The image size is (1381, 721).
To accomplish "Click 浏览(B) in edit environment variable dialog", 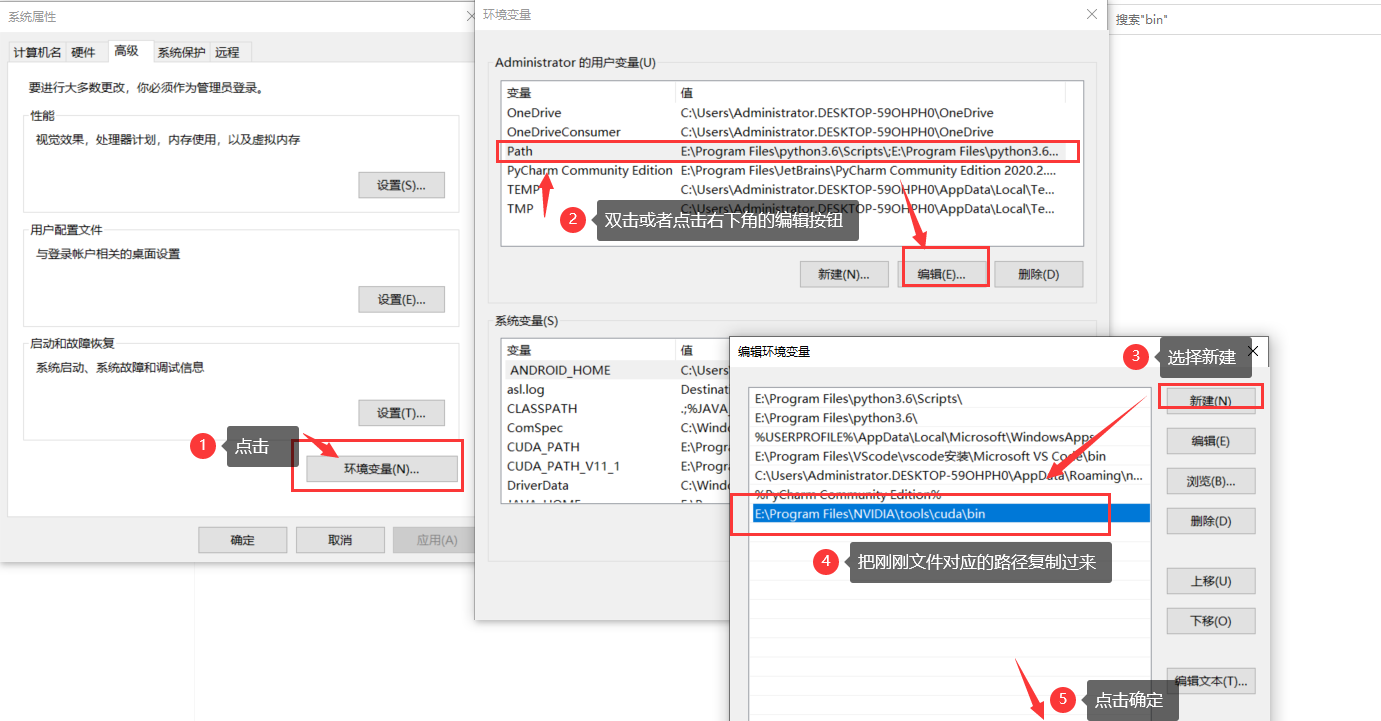I will pyautogui.click(x=1210, y=480).
